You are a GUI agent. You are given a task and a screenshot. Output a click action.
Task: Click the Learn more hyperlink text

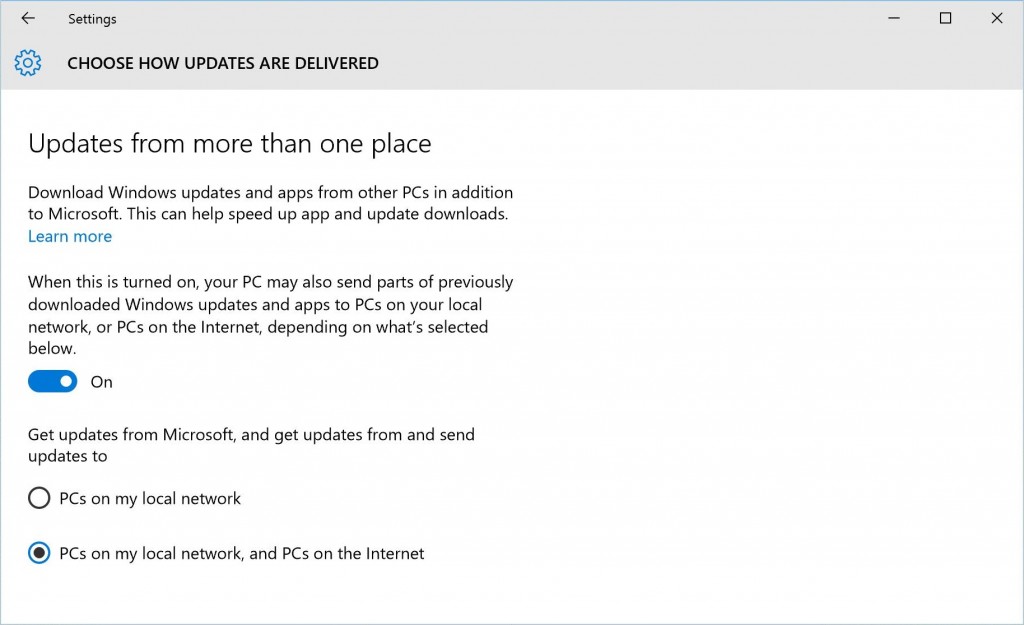pyautogui.click(x=69, y=236)
